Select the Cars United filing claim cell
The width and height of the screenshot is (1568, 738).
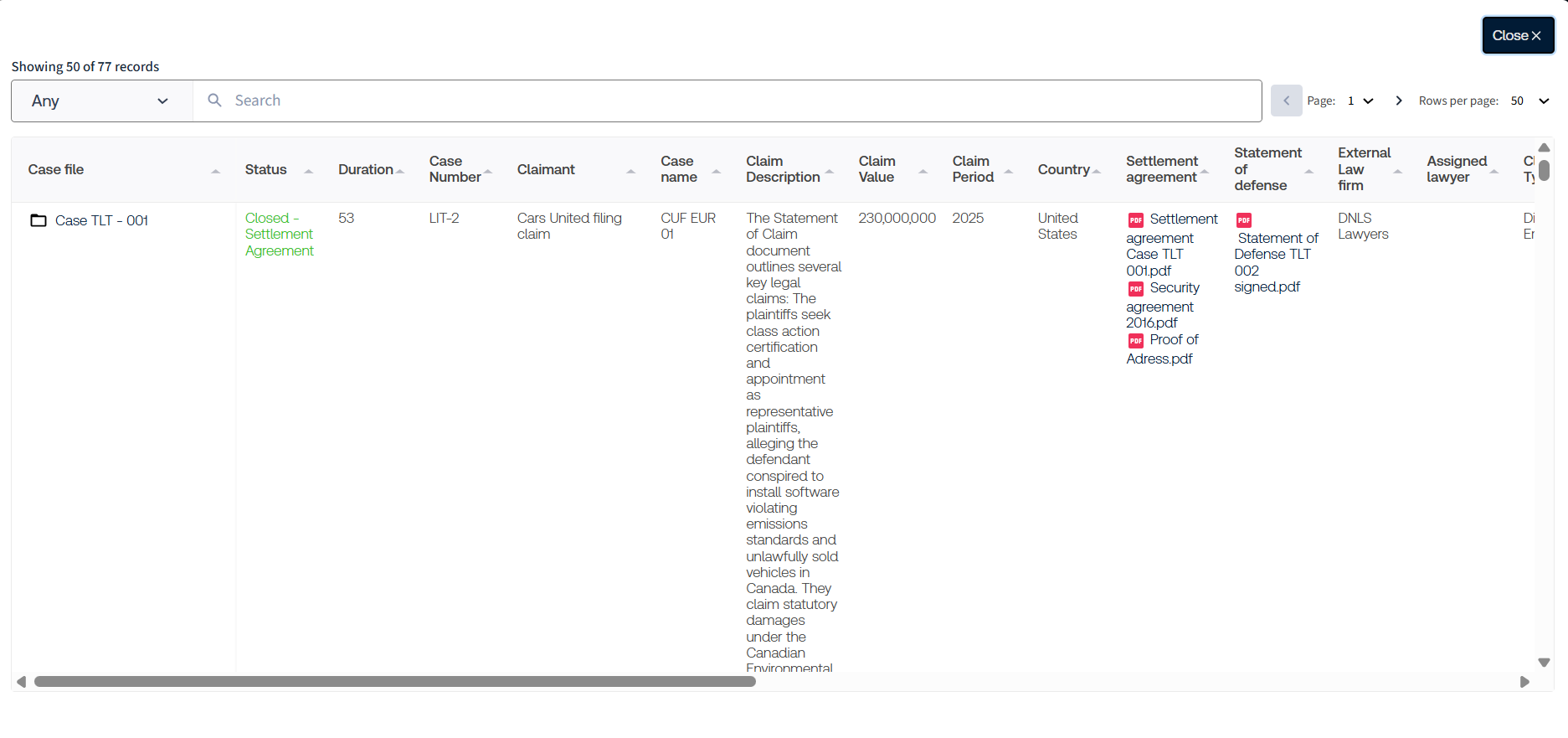(569, 226)
